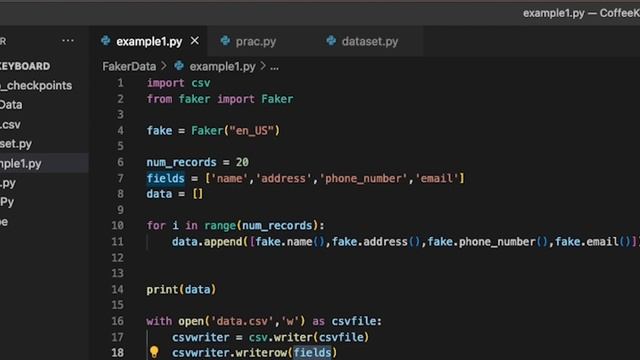This screenshot has width=640, height=360.
Task: Click 'csvwriter.writerow' on line 18
Action: coord(229,353)
